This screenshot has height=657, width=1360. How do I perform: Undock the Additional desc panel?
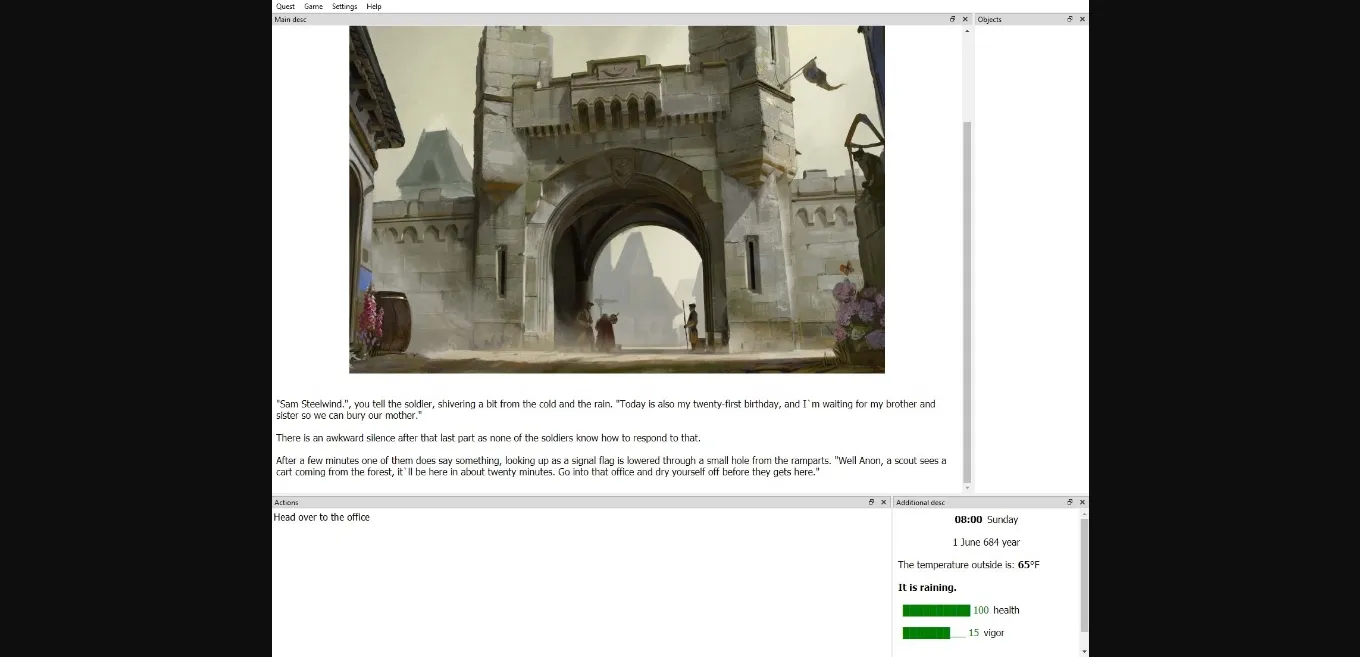tap(1070, 502)
